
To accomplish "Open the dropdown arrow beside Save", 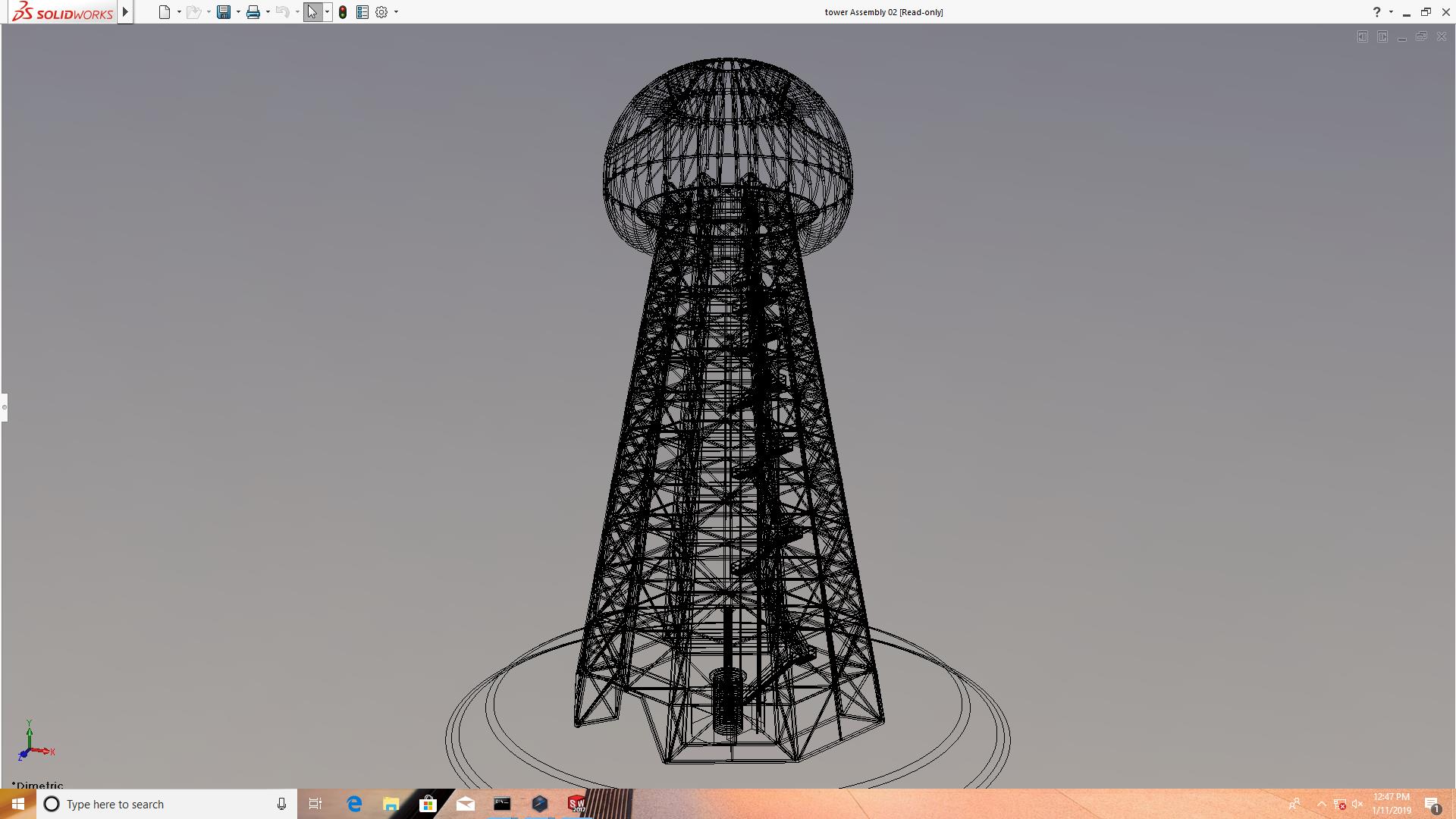I will [x=238, y=12].
